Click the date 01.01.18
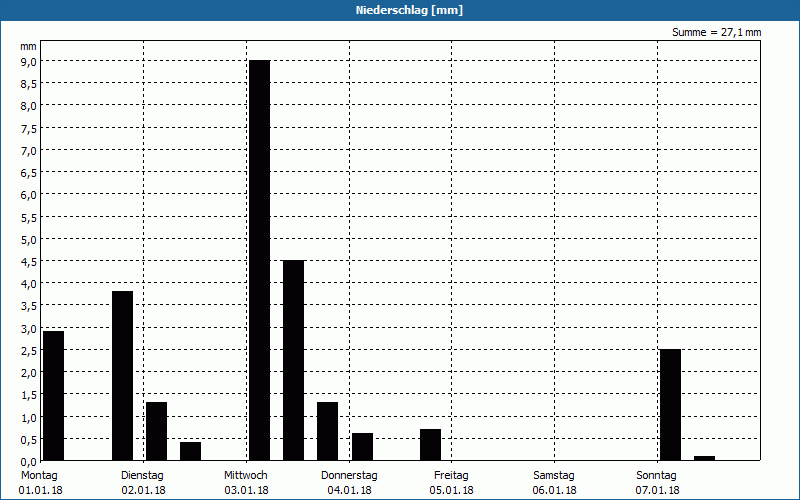This screenshot has width=800, height=500. click(x=41, y=491)
